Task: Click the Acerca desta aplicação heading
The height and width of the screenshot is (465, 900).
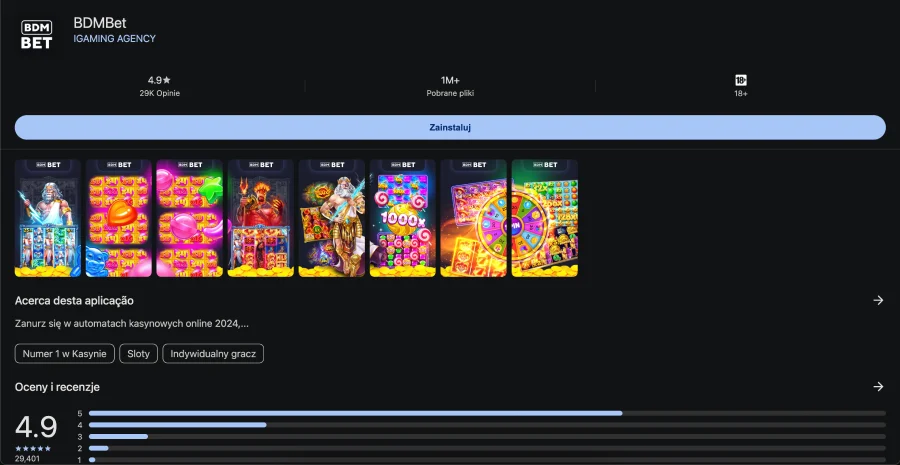Action: [x=75, y=300]
